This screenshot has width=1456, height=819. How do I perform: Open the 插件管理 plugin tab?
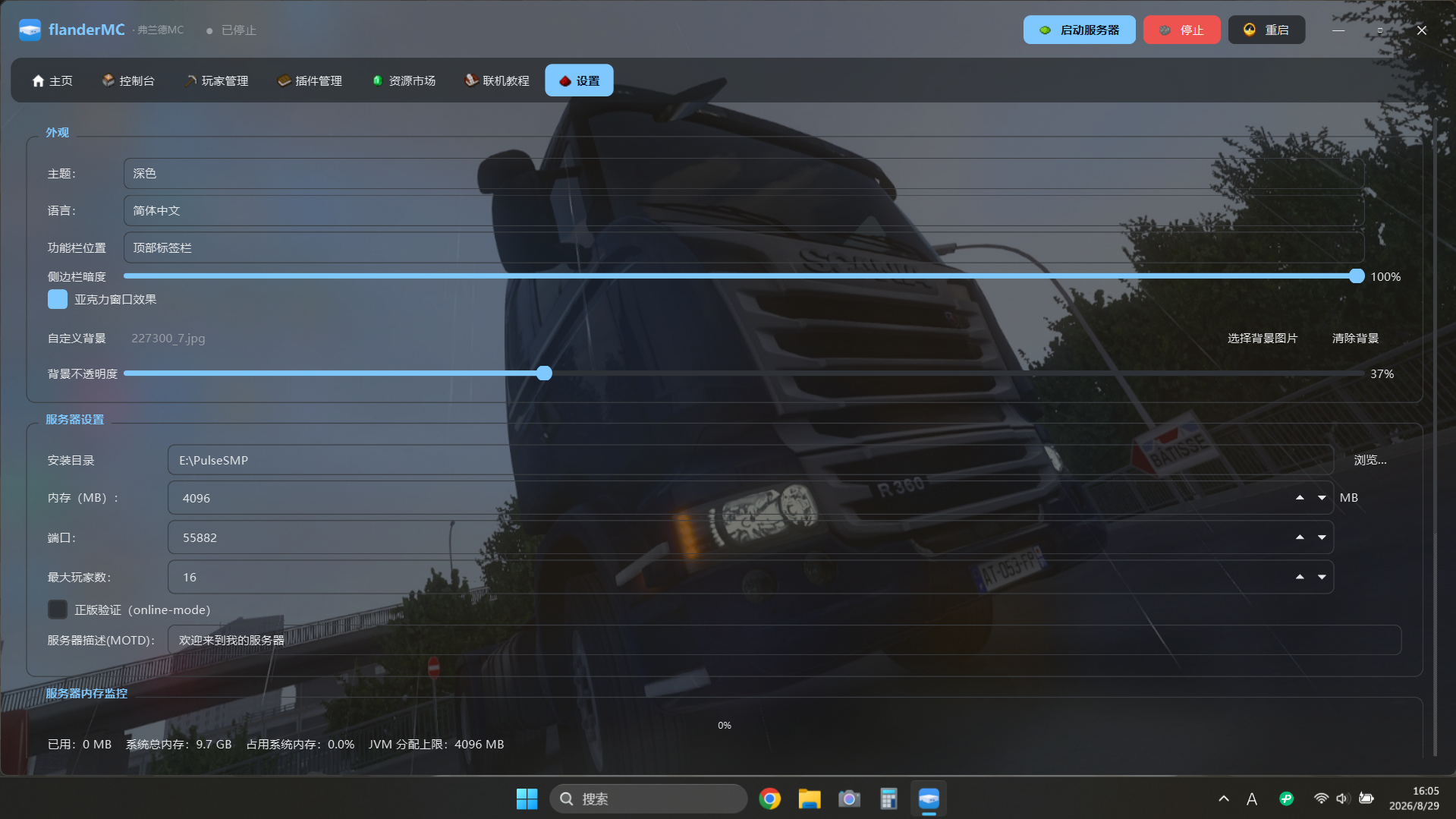point(310,80)
